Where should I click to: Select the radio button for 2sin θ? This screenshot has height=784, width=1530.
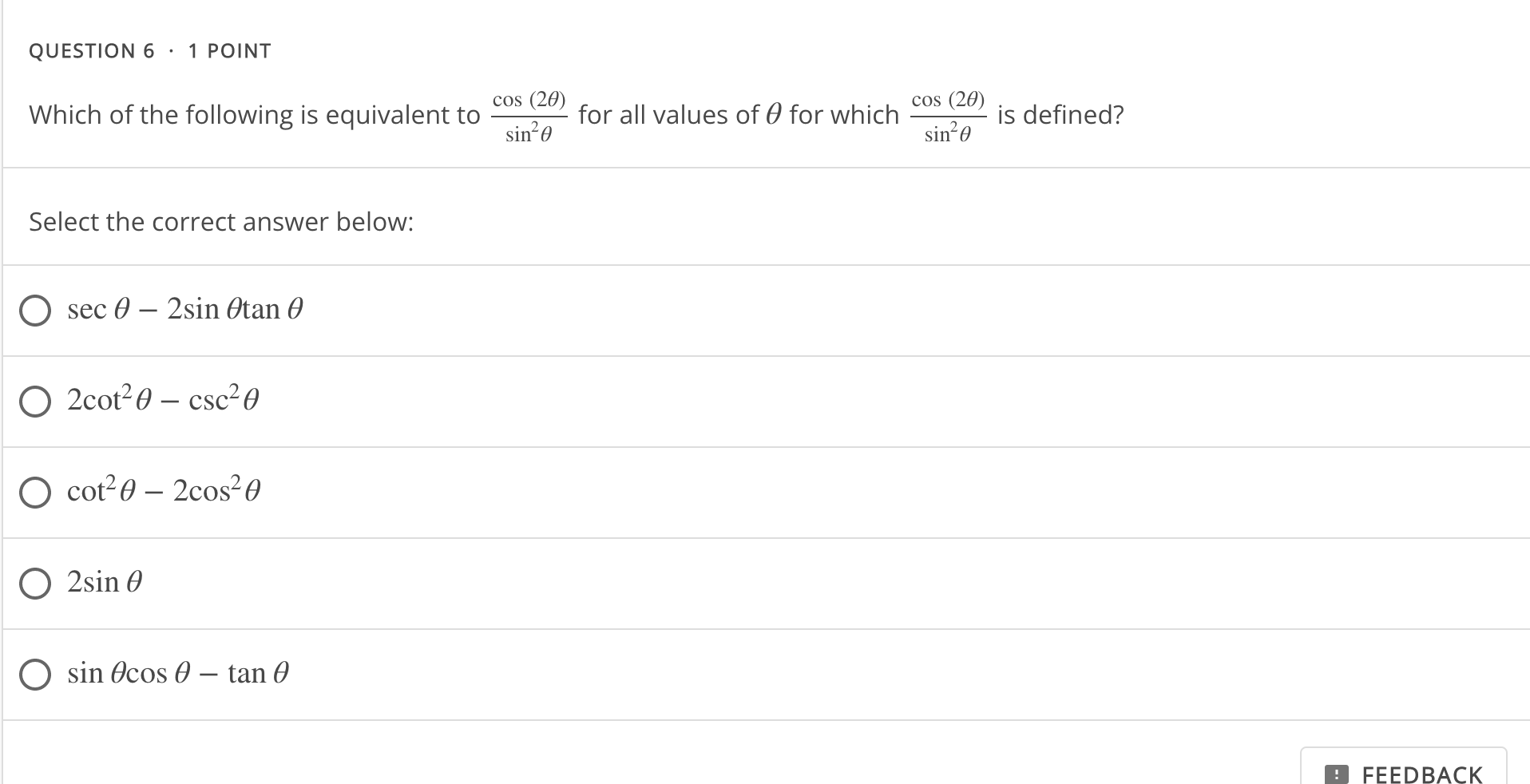coord(34,584)
